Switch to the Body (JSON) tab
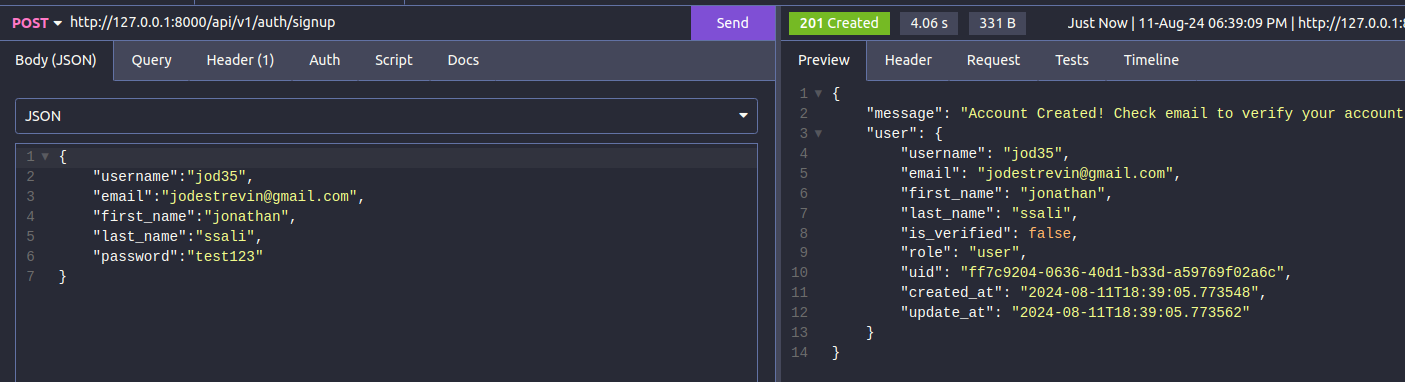The width and height of the screenshot is (1405, 382). [56, 60]
